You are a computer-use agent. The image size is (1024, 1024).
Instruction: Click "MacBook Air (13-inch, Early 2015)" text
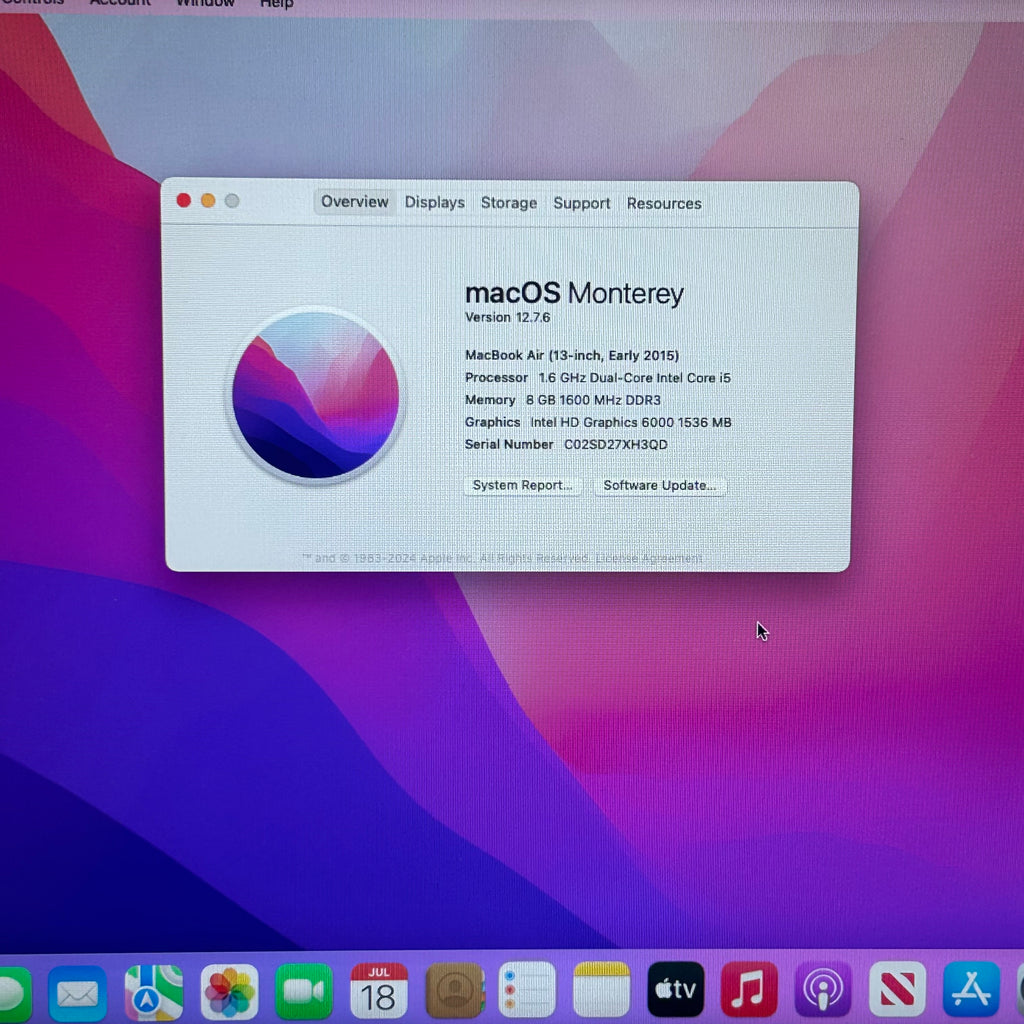point(572,355)
